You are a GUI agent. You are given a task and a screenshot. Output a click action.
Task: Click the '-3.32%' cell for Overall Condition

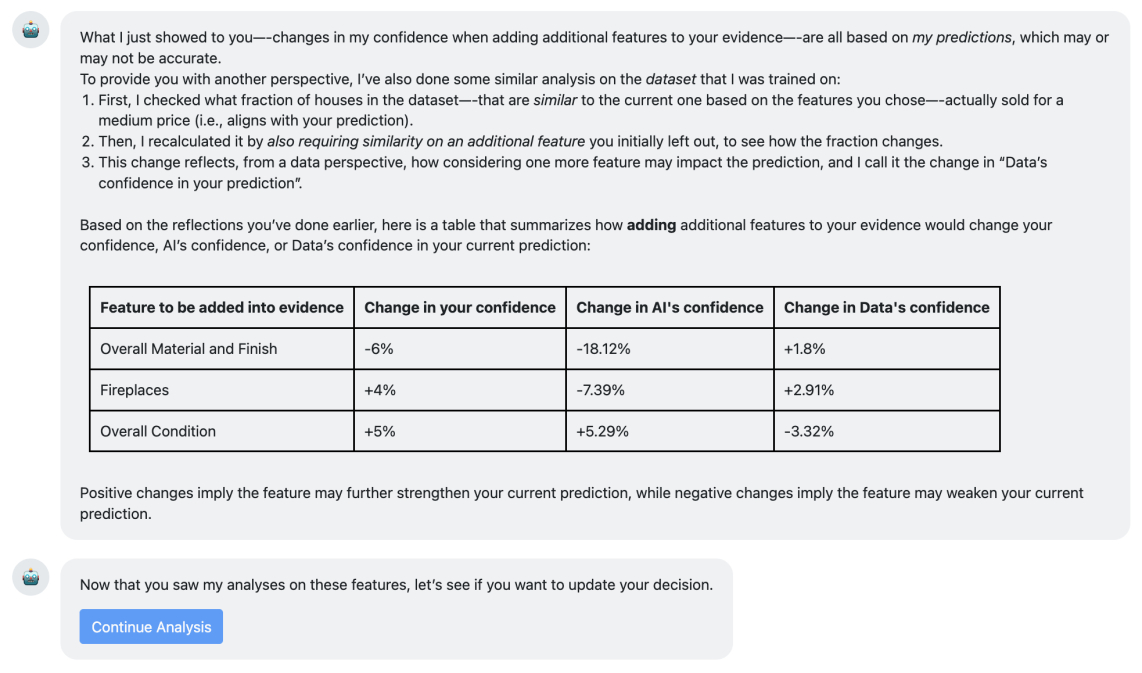click(x=807, y=431)
